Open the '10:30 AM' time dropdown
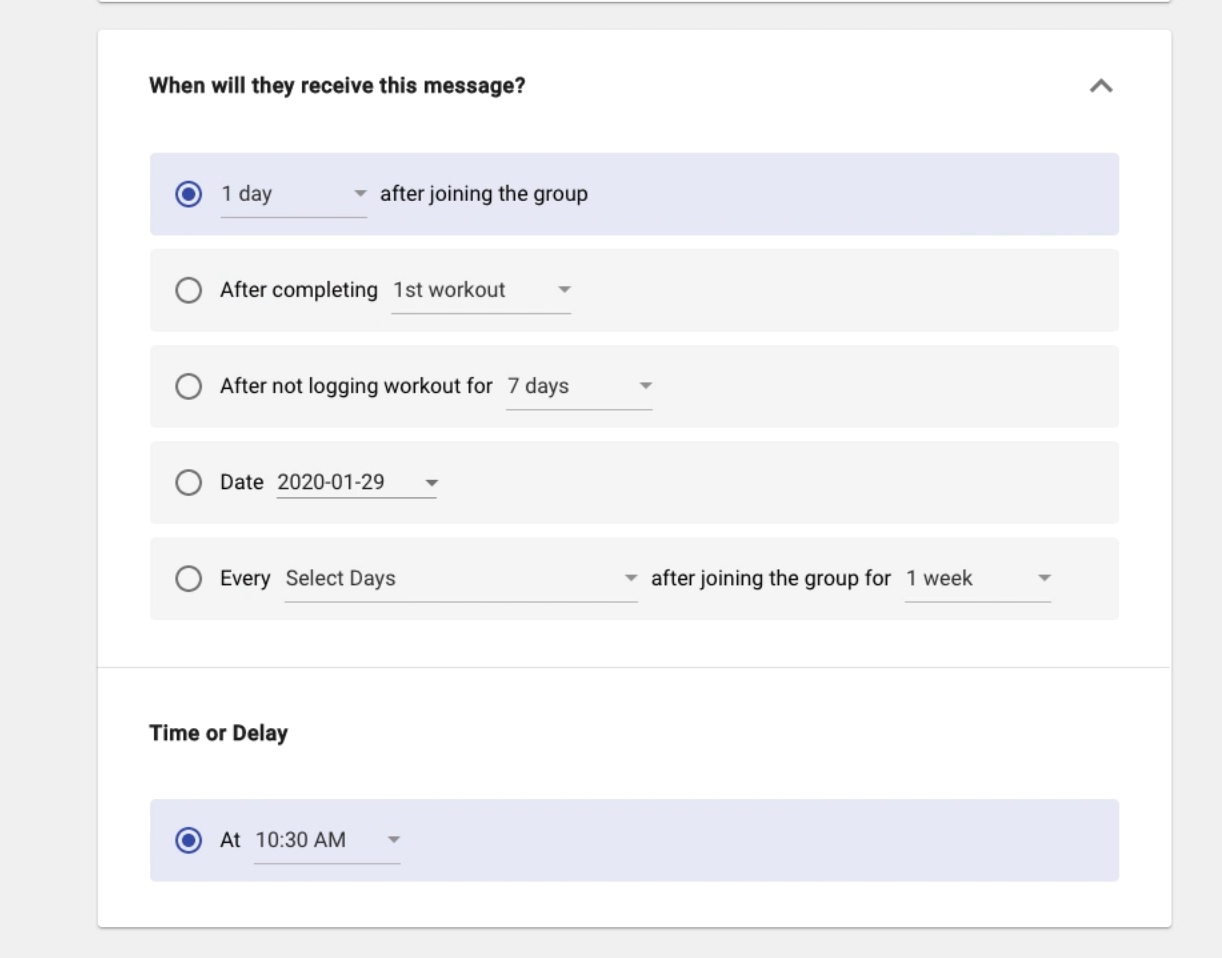 point(326,841)
